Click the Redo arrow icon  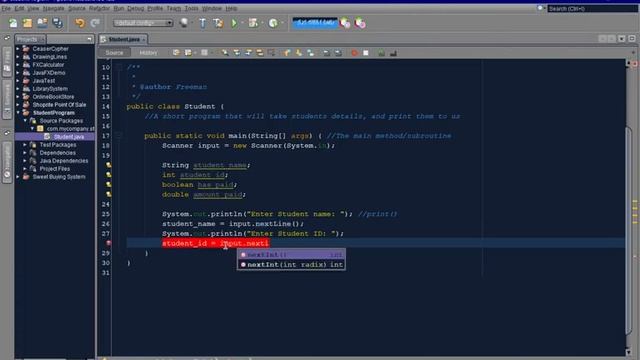[x=95, y=23]
